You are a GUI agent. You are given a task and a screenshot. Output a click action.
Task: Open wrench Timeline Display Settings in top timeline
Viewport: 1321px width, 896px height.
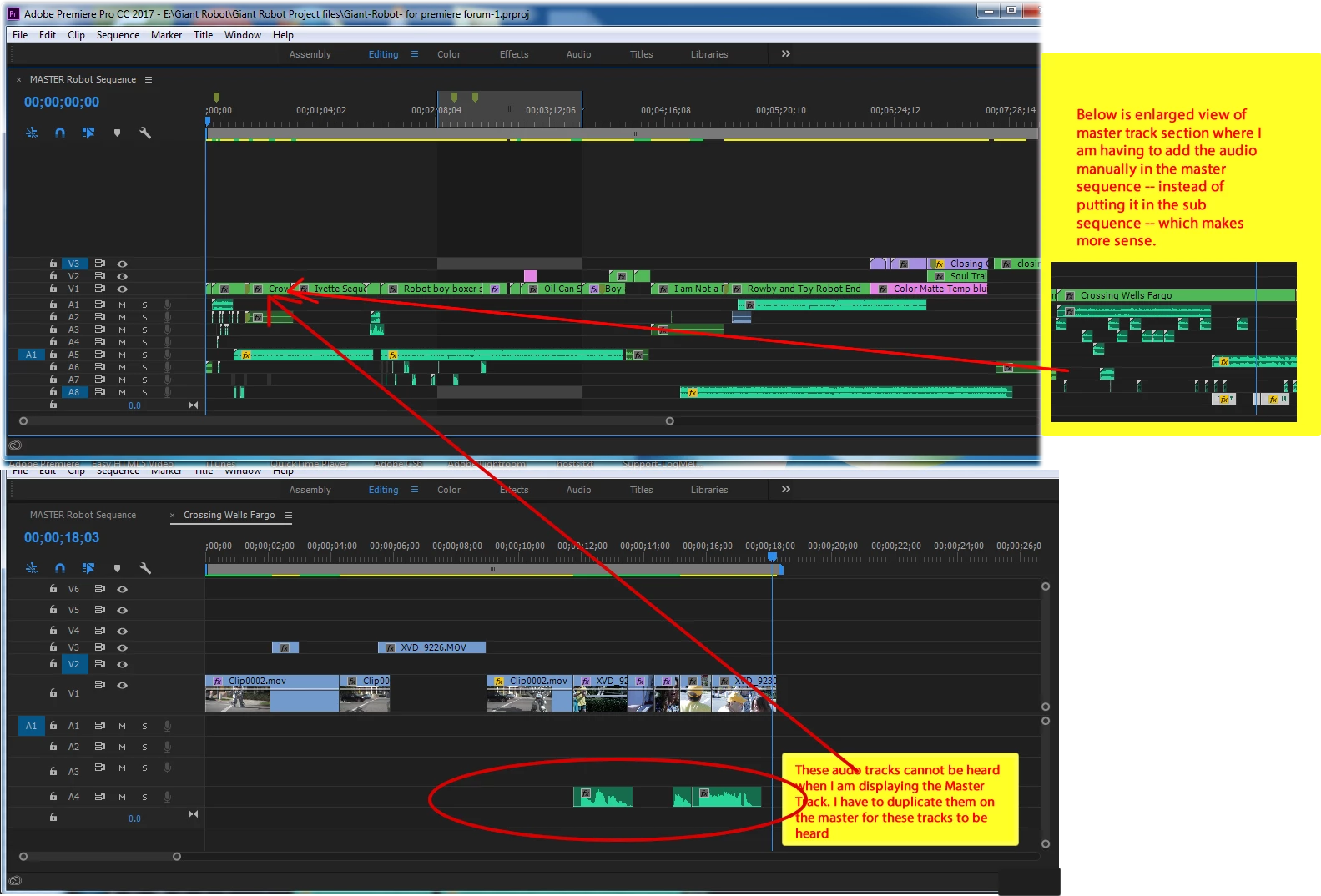(x=145, y=133)
